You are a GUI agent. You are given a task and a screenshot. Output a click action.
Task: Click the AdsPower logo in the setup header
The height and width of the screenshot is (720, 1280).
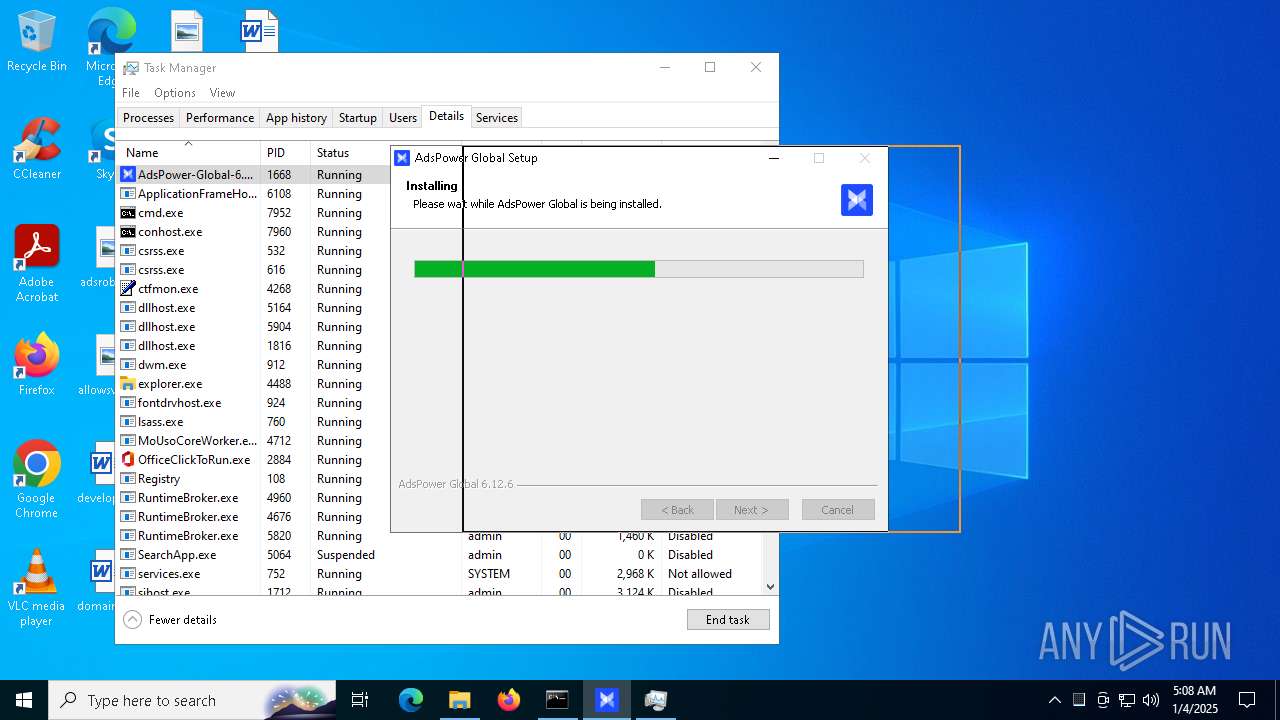pos(857,200)
